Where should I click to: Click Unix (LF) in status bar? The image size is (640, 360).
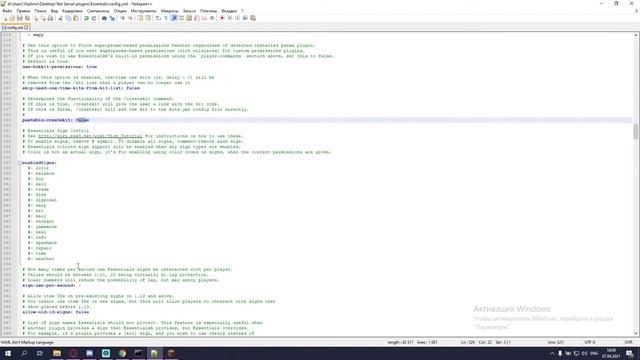coord(556,342)
